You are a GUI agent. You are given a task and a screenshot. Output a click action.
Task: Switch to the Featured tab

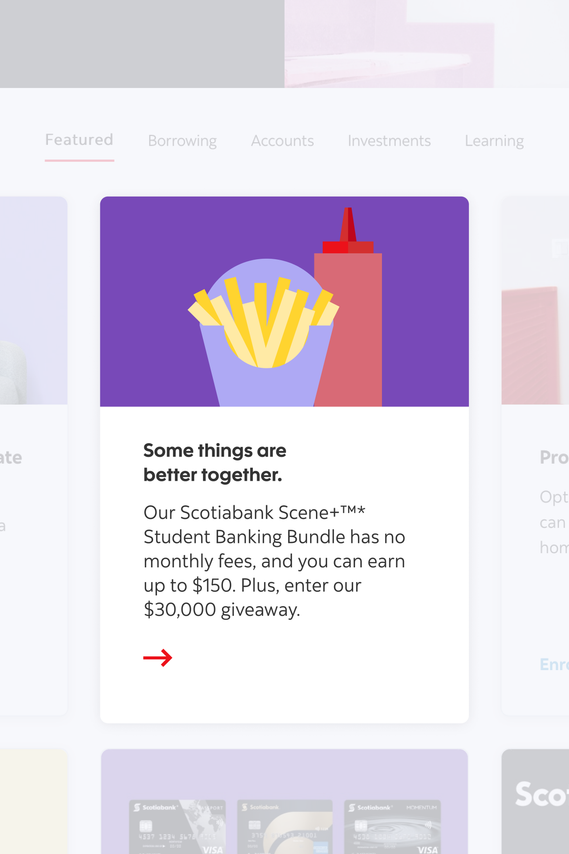point(79,140)
